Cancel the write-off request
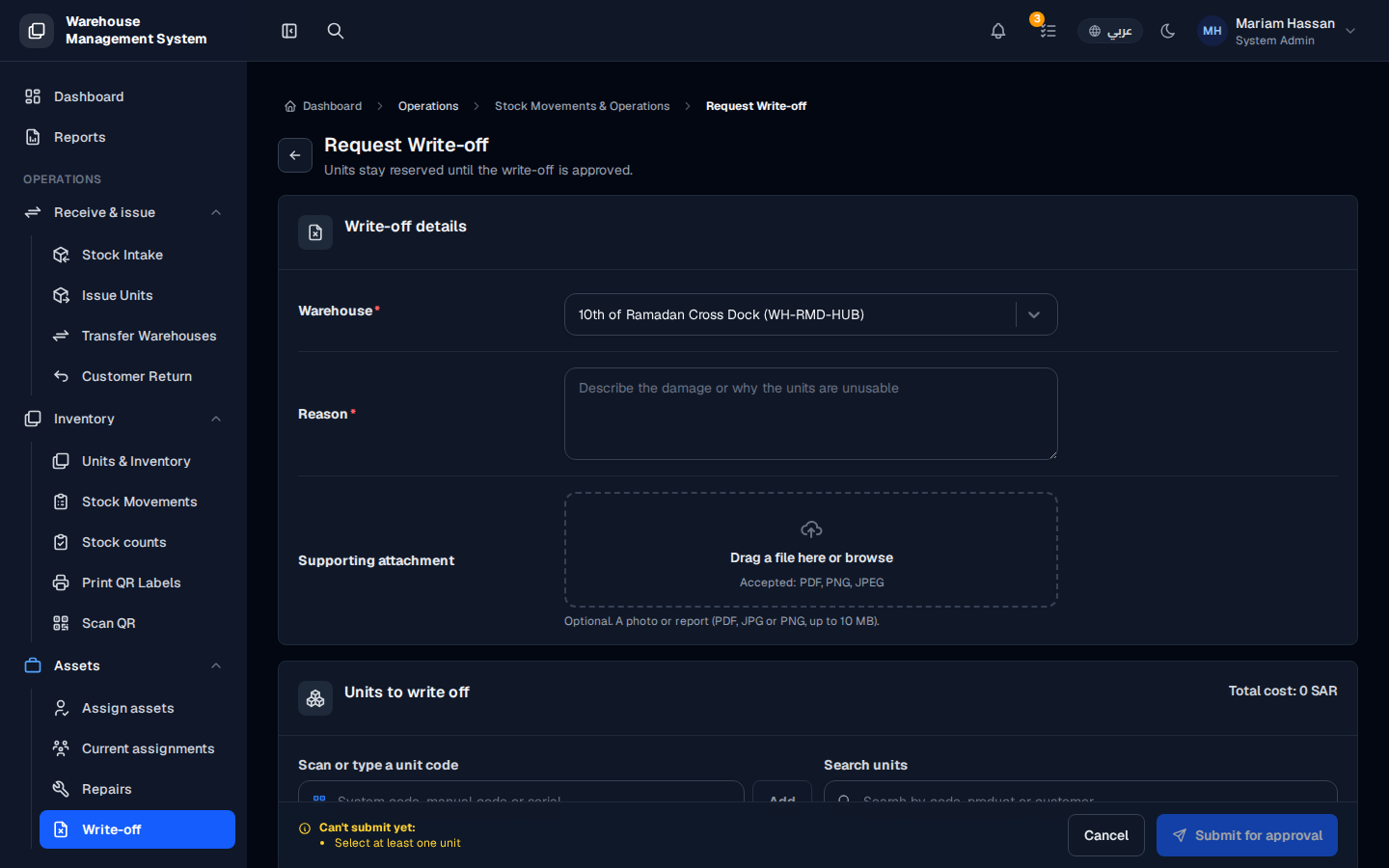1389x868 pixels. pos(1106,835)
